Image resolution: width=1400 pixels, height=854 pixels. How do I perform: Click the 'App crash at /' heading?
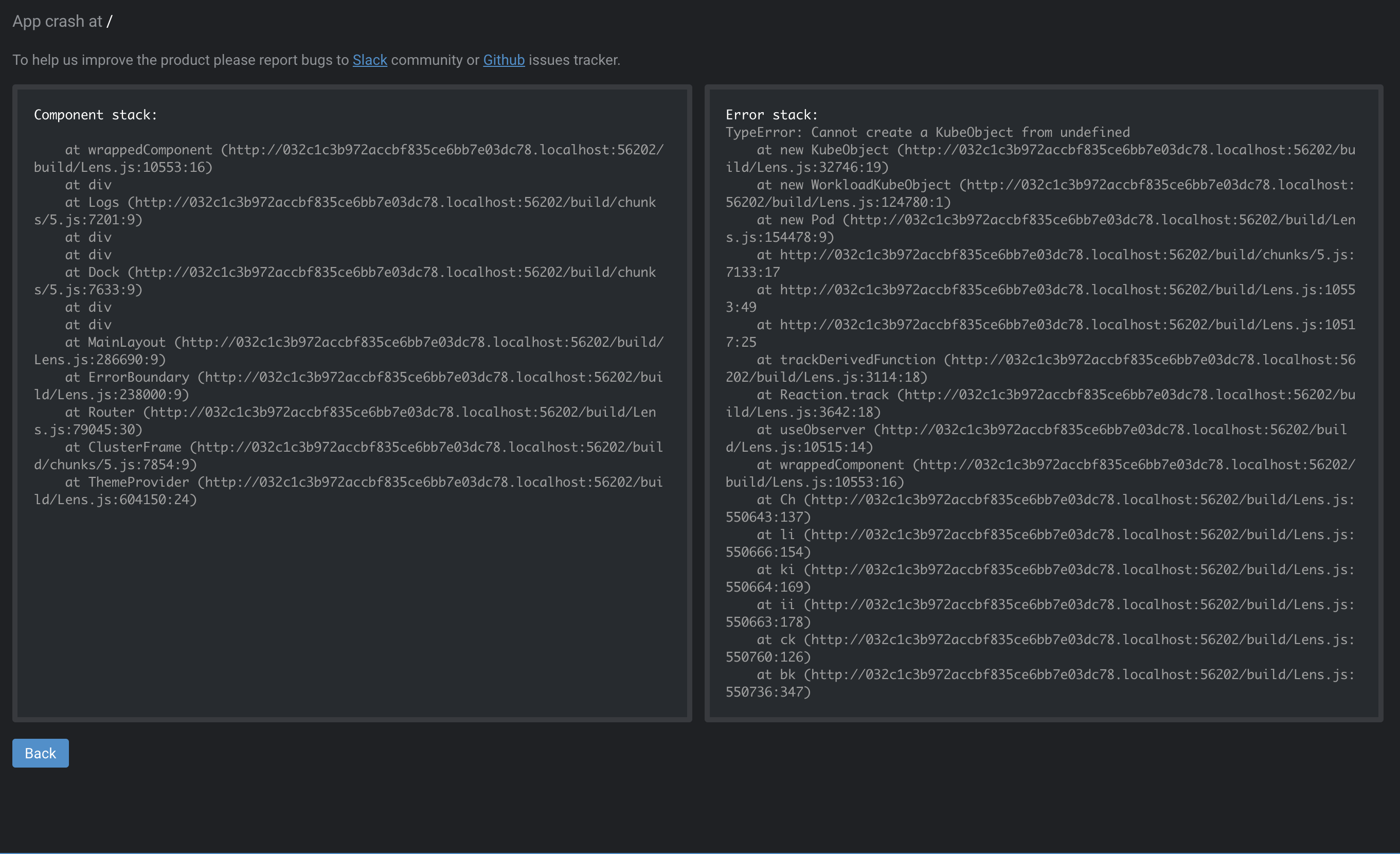tap(63, 21)
